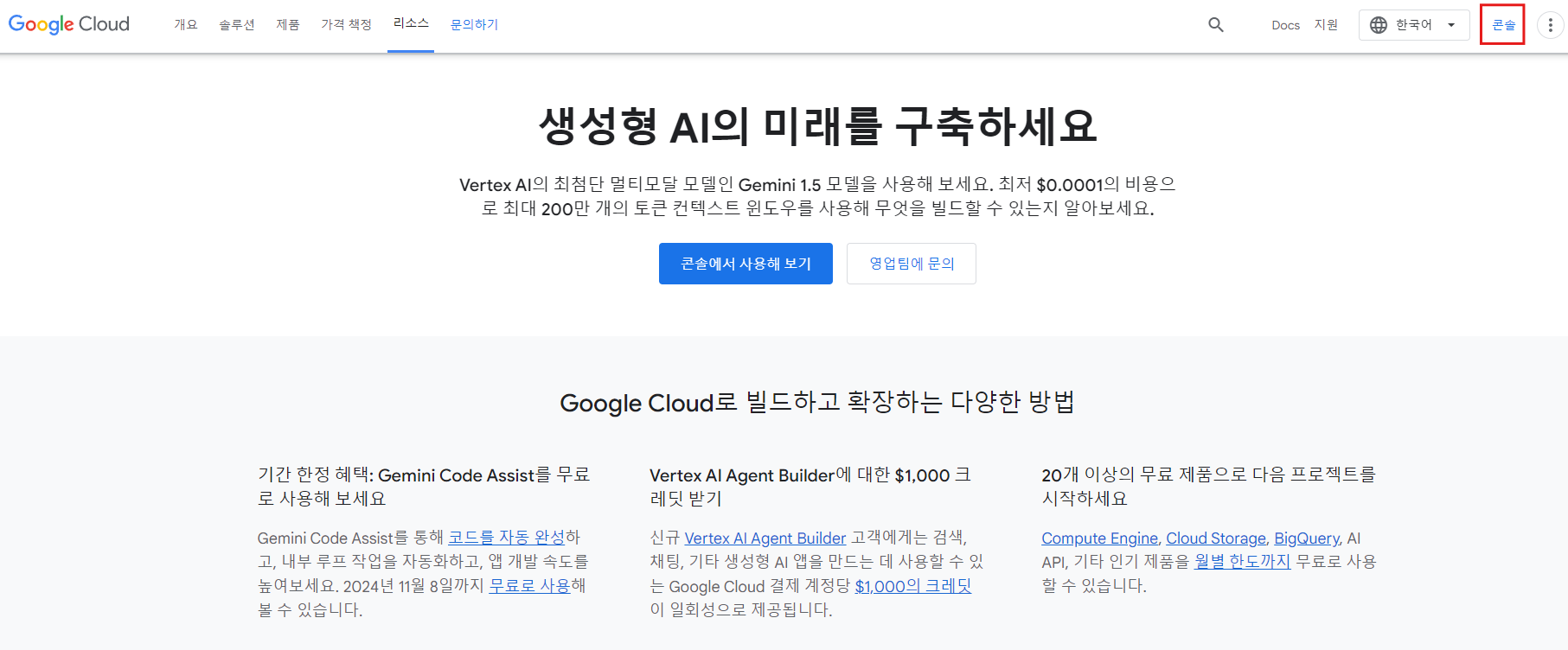Open the Cloud Storage link
This screenshot has height=650, width=1568.
1216,538
